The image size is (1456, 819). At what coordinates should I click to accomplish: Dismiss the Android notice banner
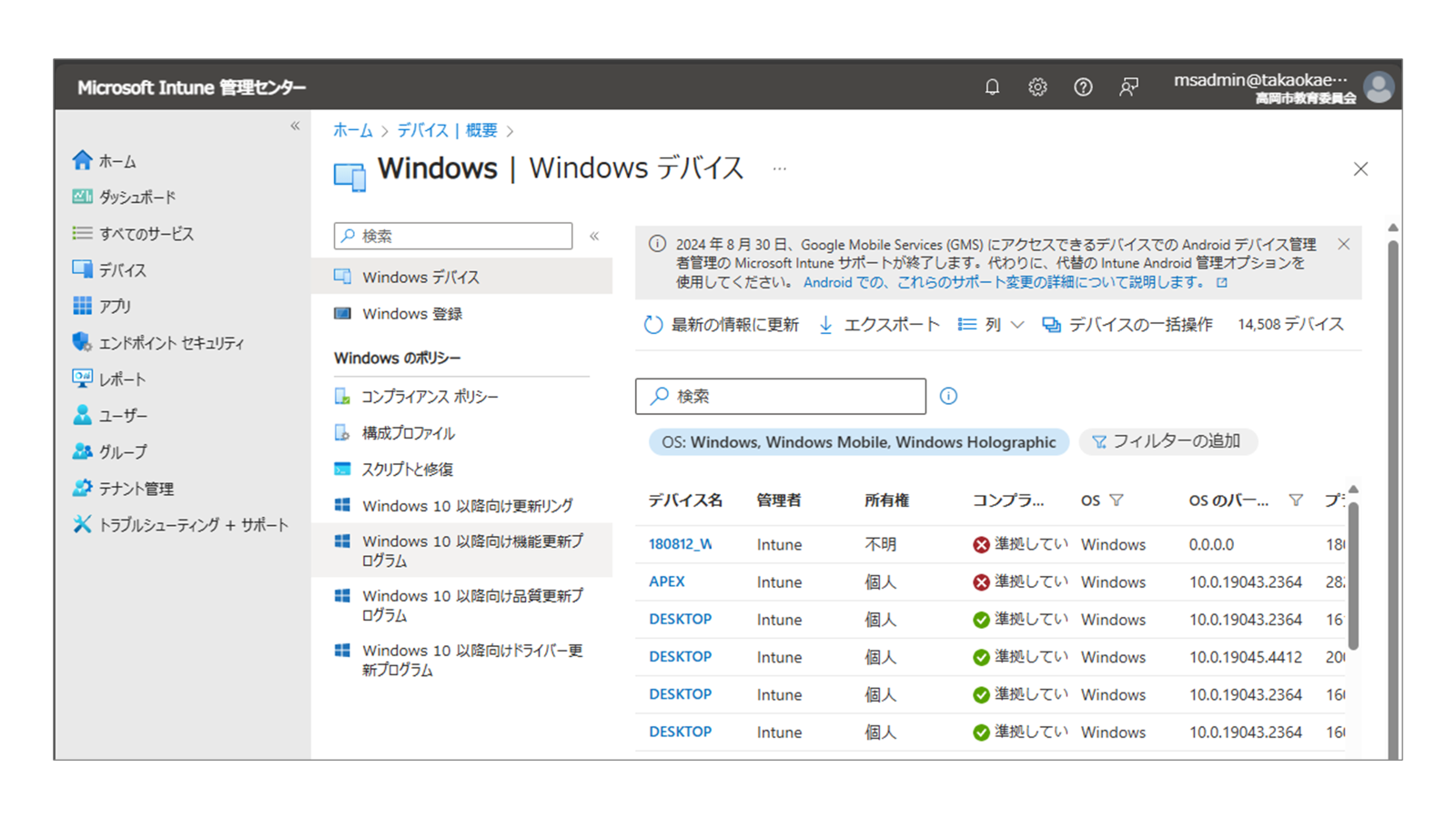coord(1344,244)
